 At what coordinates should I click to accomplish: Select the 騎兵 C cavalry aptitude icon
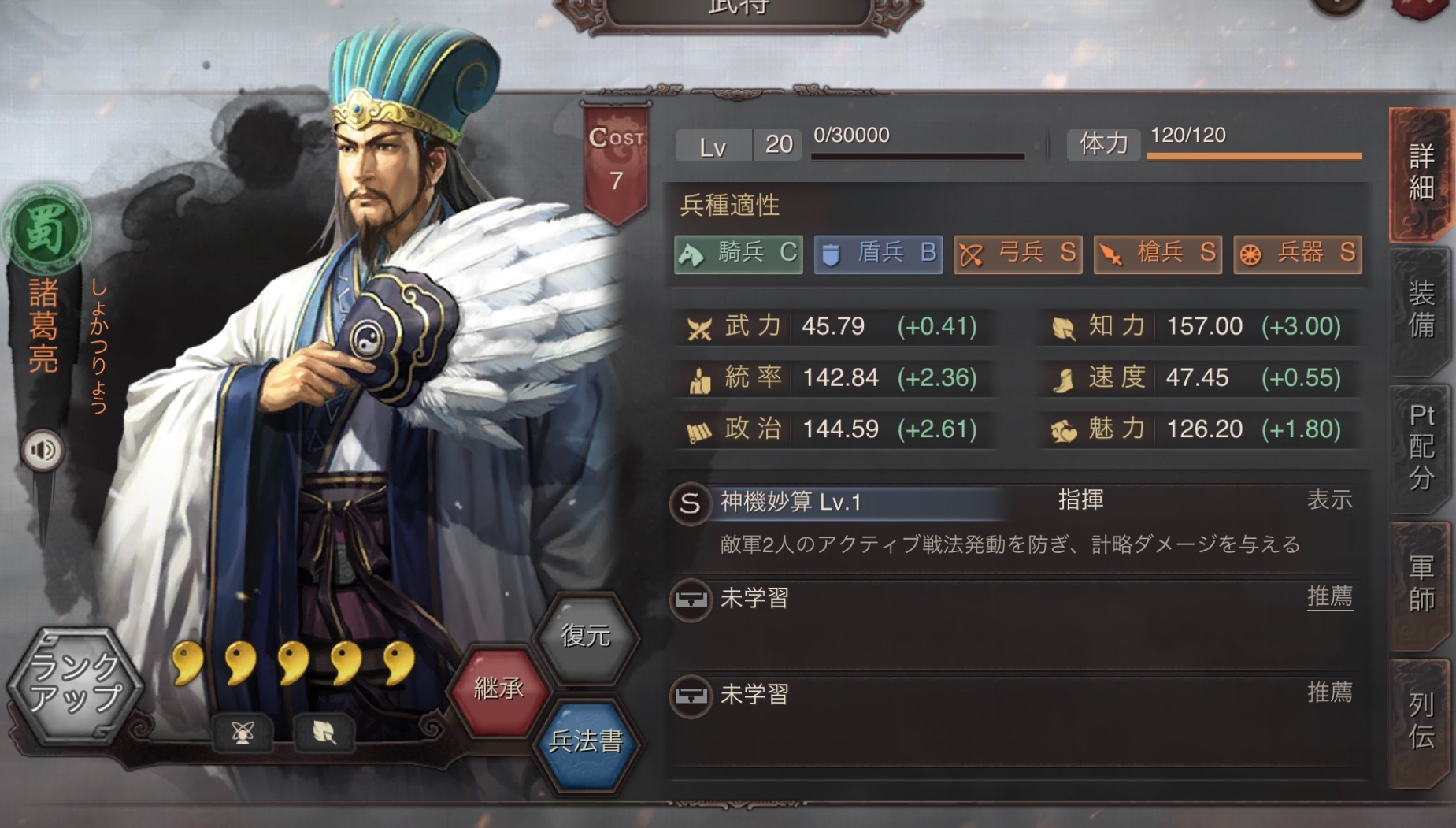coord(739,254)
